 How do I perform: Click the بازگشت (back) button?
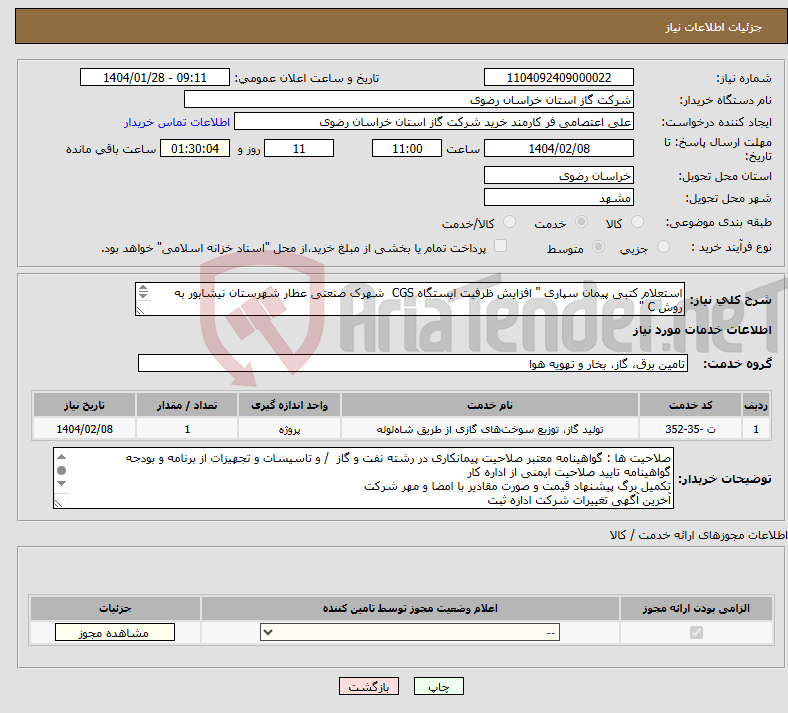point(369,686)
